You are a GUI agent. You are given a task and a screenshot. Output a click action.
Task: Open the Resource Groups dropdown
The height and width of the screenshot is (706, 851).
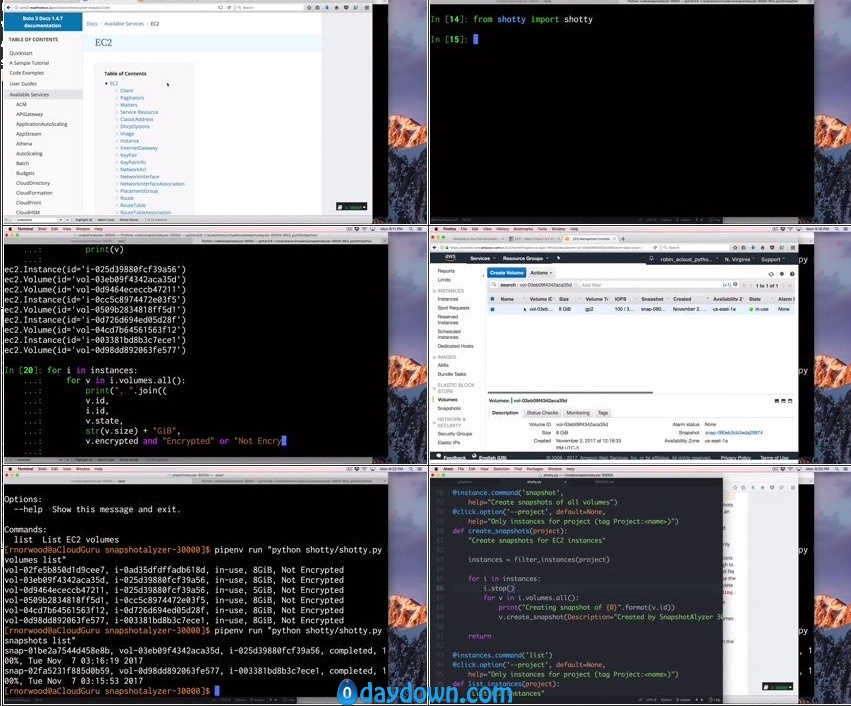pos(525,258)
